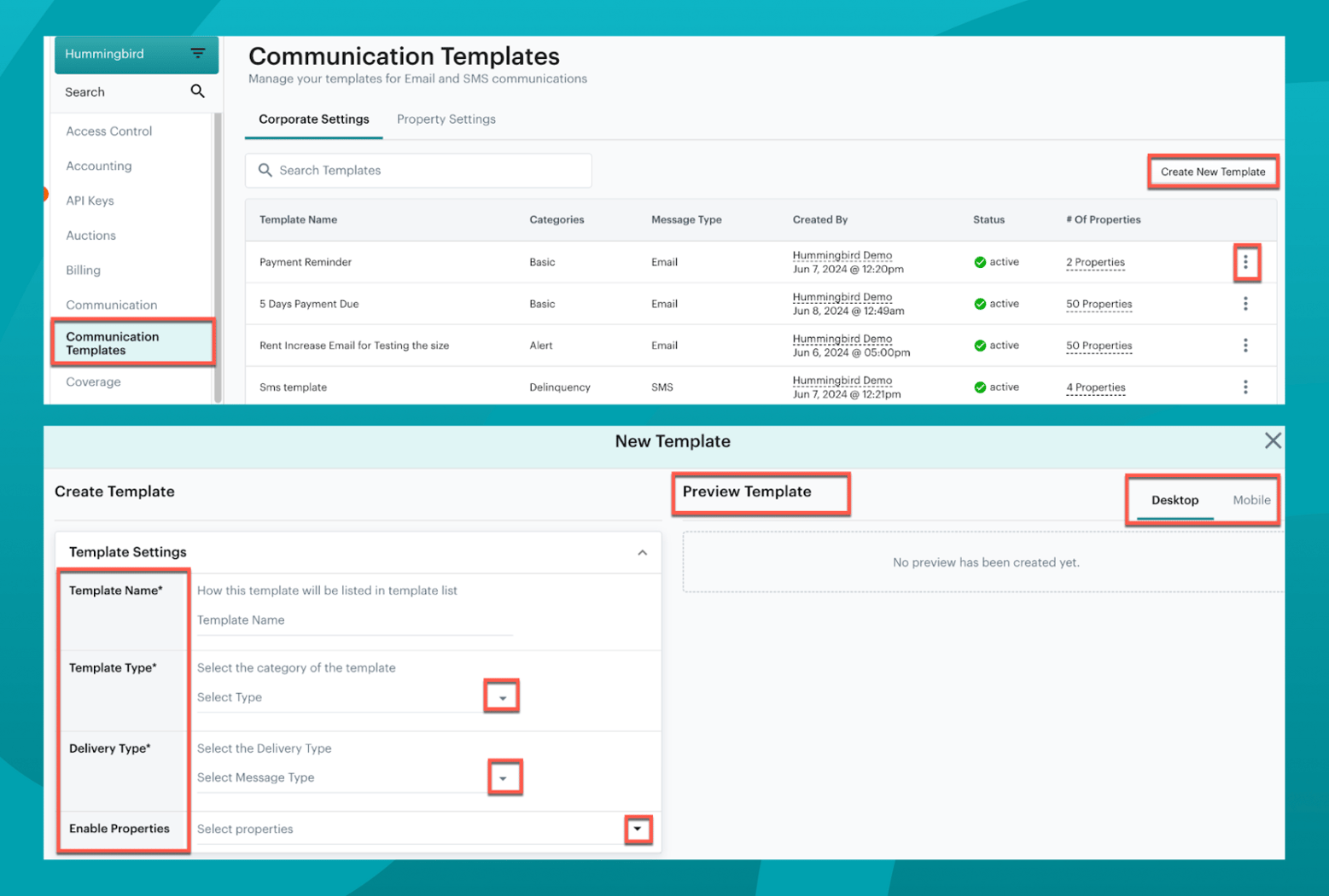Click the Select Message Type placeholder text

click(x=256, y=777)
